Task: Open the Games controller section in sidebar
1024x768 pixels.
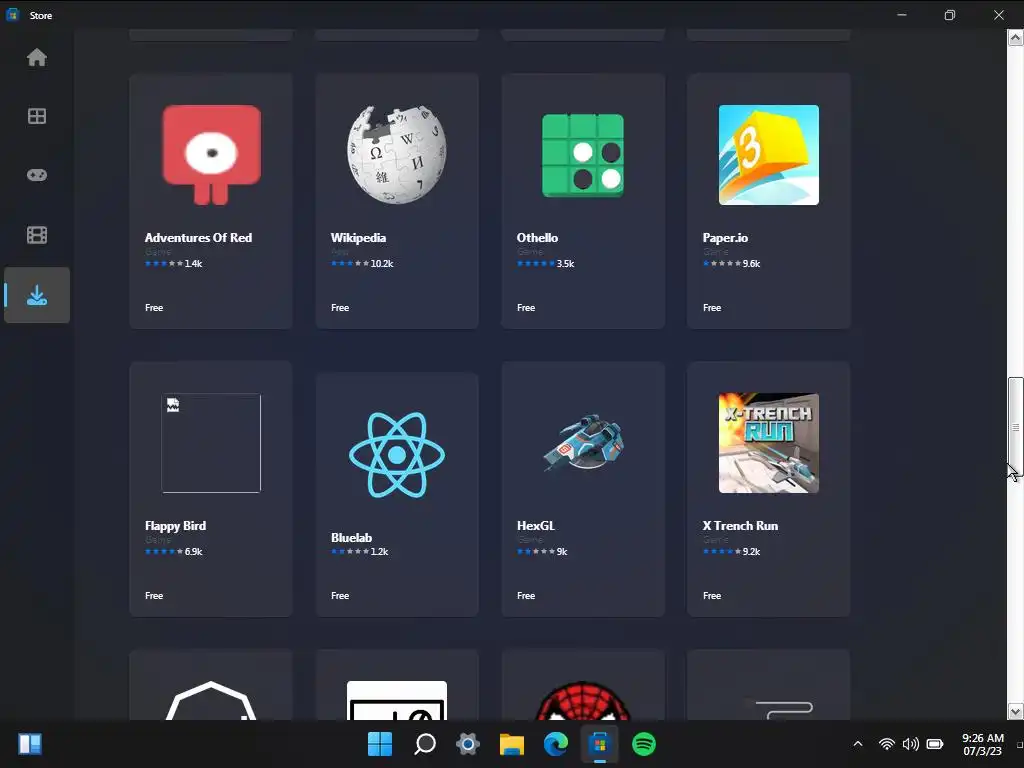Action: click(37, 175)
